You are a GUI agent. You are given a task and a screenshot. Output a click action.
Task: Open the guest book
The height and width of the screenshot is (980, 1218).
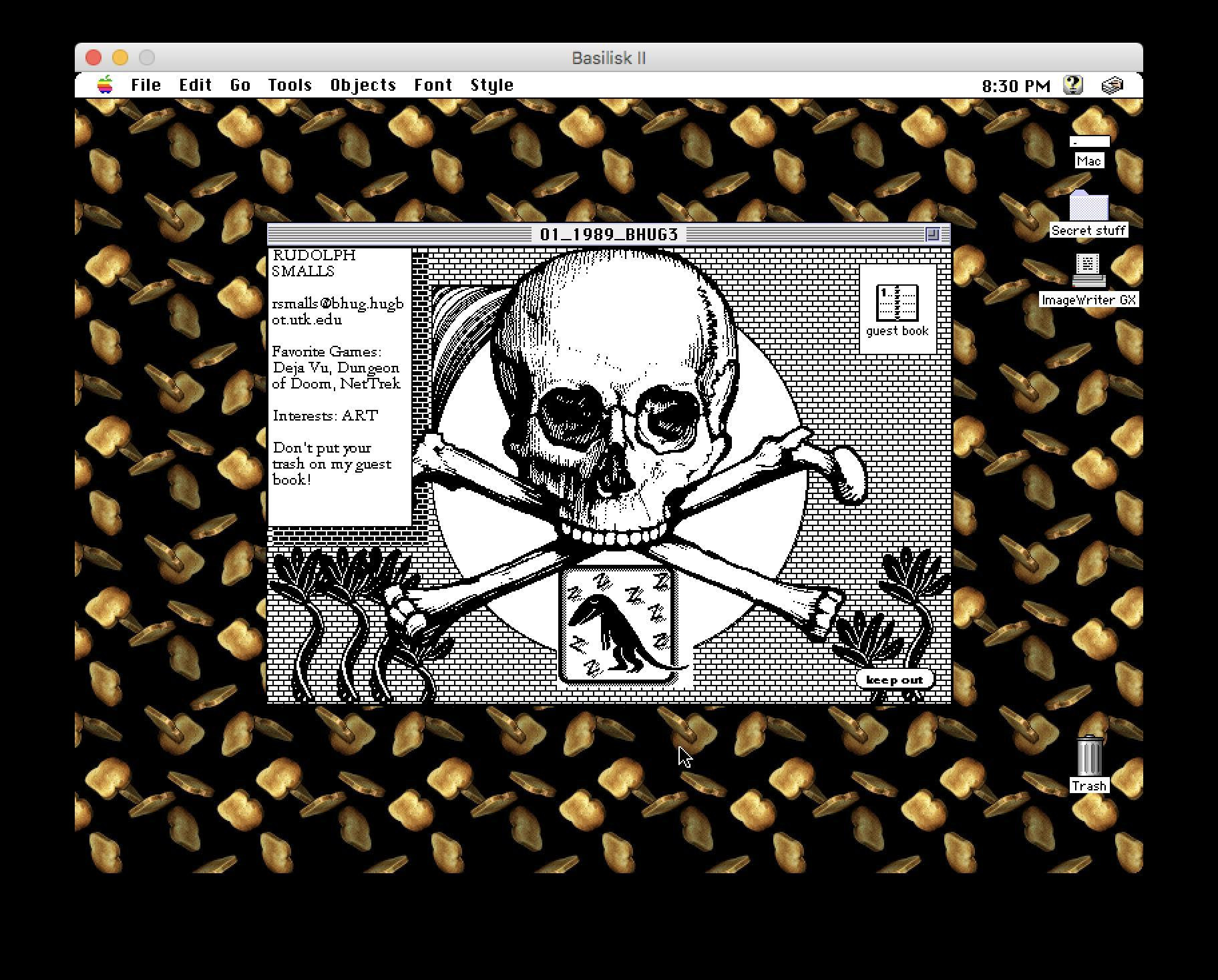coord(898,304)
